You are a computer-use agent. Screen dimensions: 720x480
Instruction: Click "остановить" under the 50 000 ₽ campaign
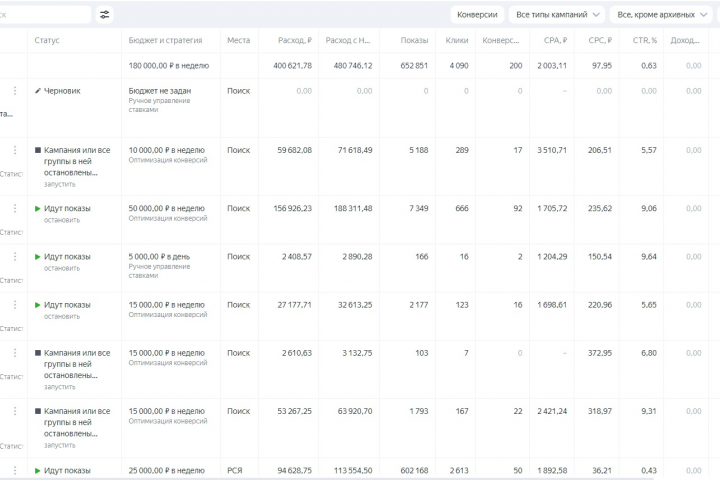61,220
